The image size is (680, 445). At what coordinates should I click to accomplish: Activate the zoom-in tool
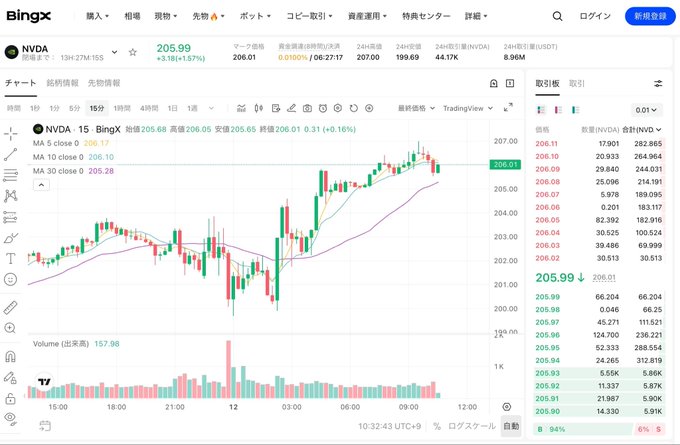click(x=10, y=328)
